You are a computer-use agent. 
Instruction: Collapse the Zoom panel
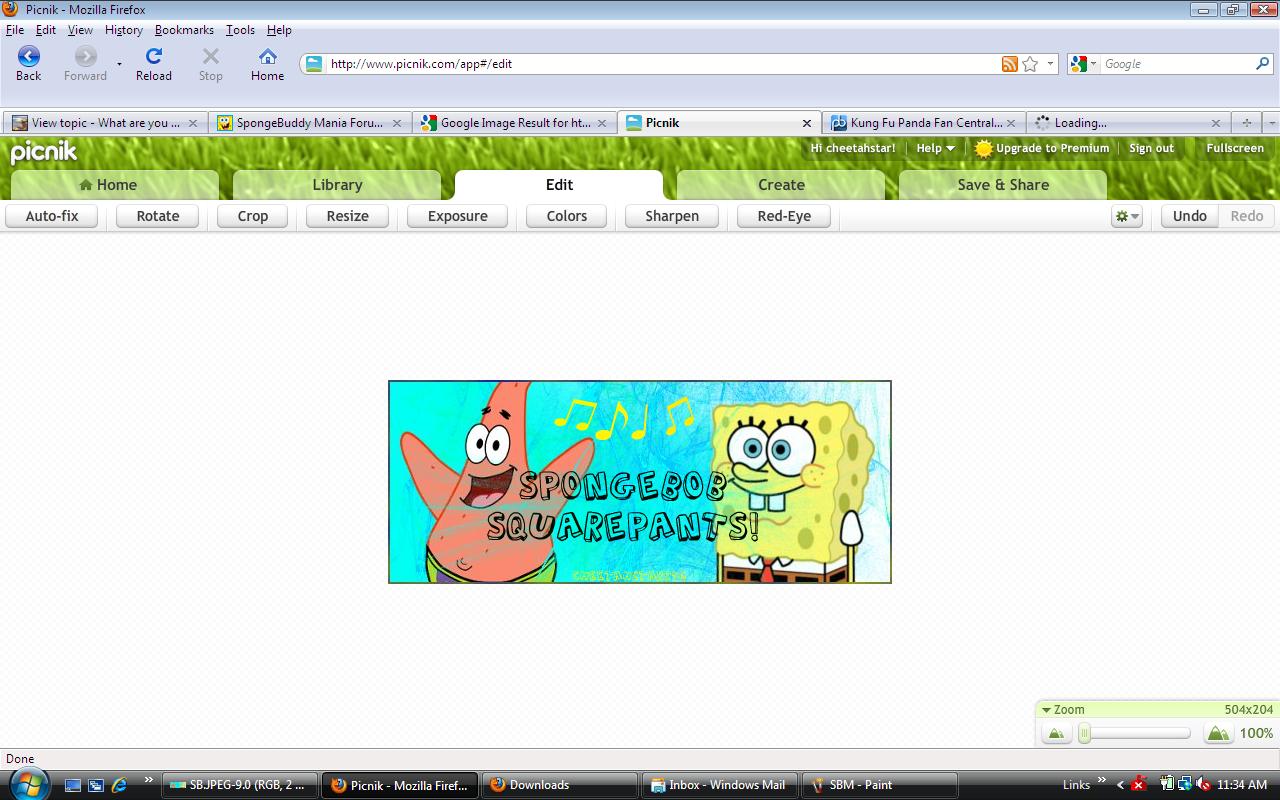[x=1047, y=710]
